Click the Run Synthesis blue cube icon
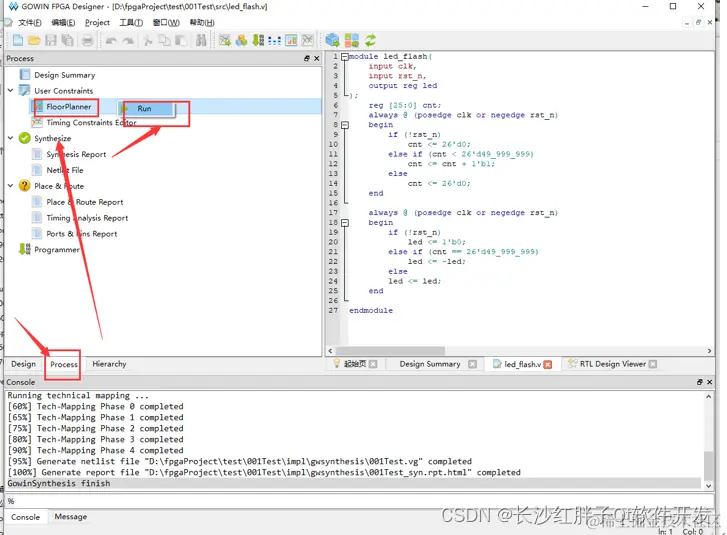 pos(332,40)
